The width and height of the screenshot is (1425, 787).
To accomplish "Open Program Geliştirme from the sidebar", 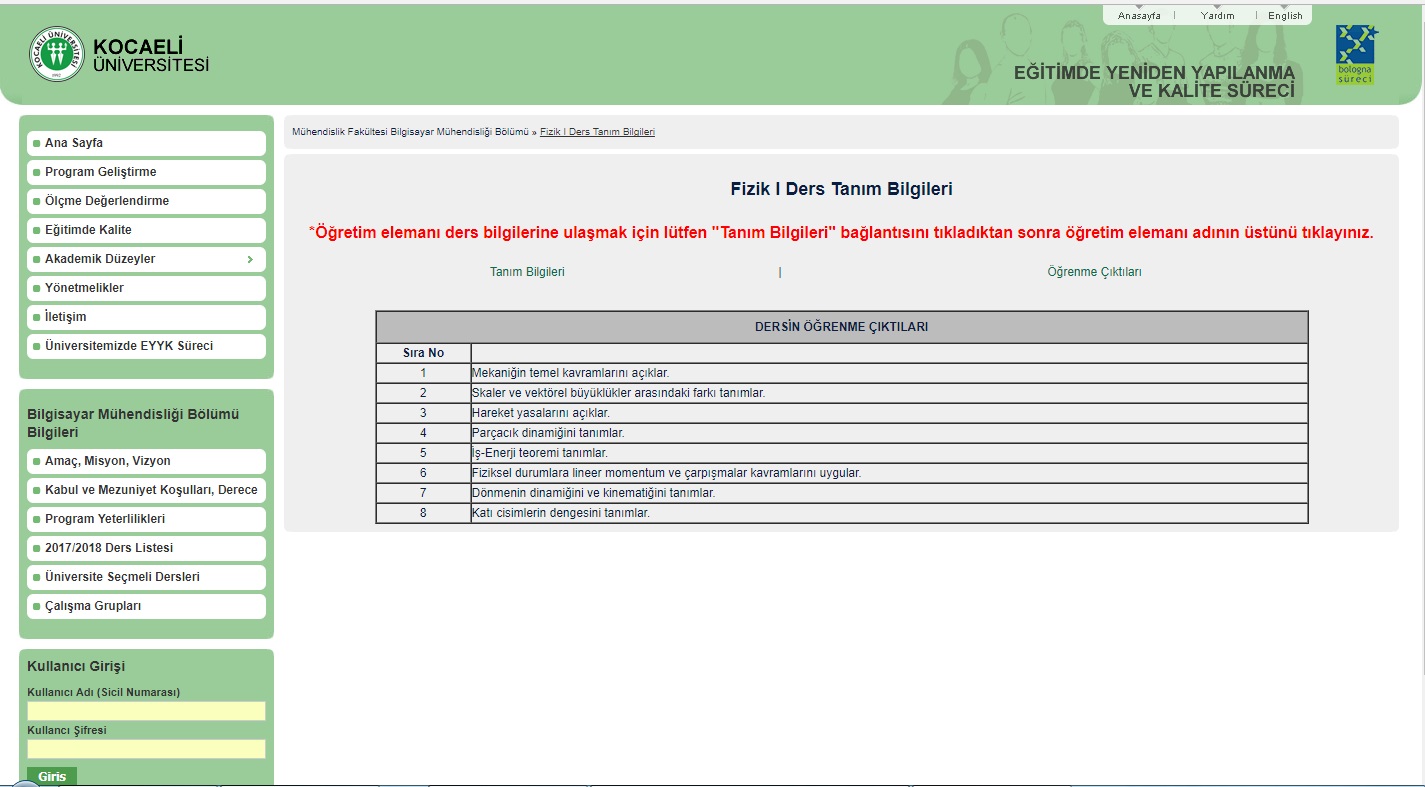I will pos(100,172).
